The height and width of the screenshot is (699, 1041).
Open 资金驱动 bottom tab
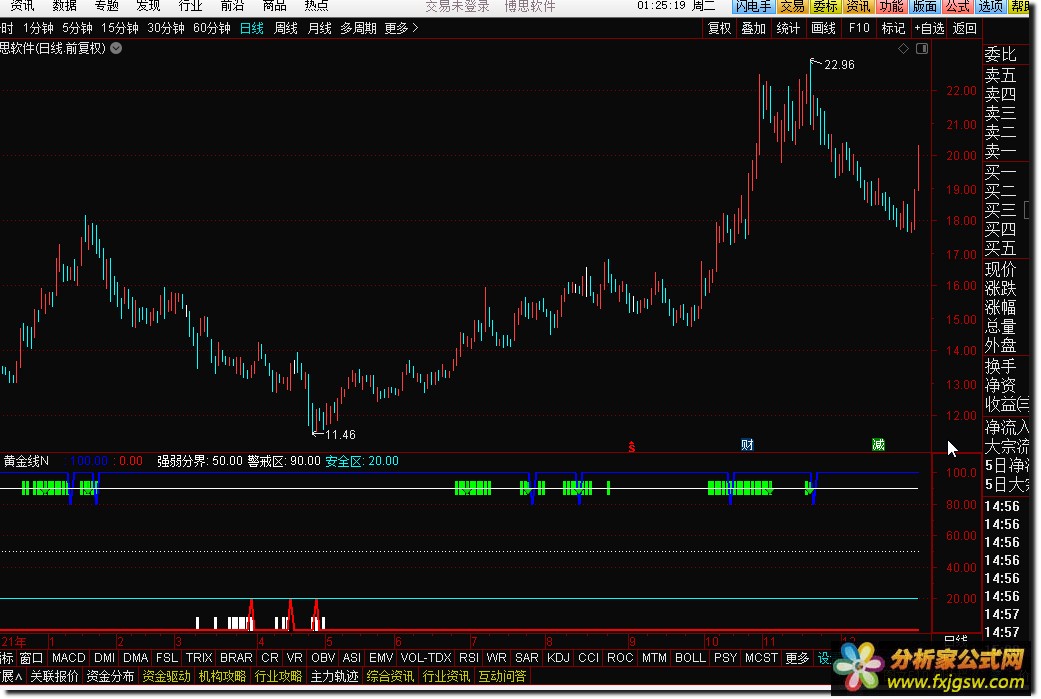166,676
